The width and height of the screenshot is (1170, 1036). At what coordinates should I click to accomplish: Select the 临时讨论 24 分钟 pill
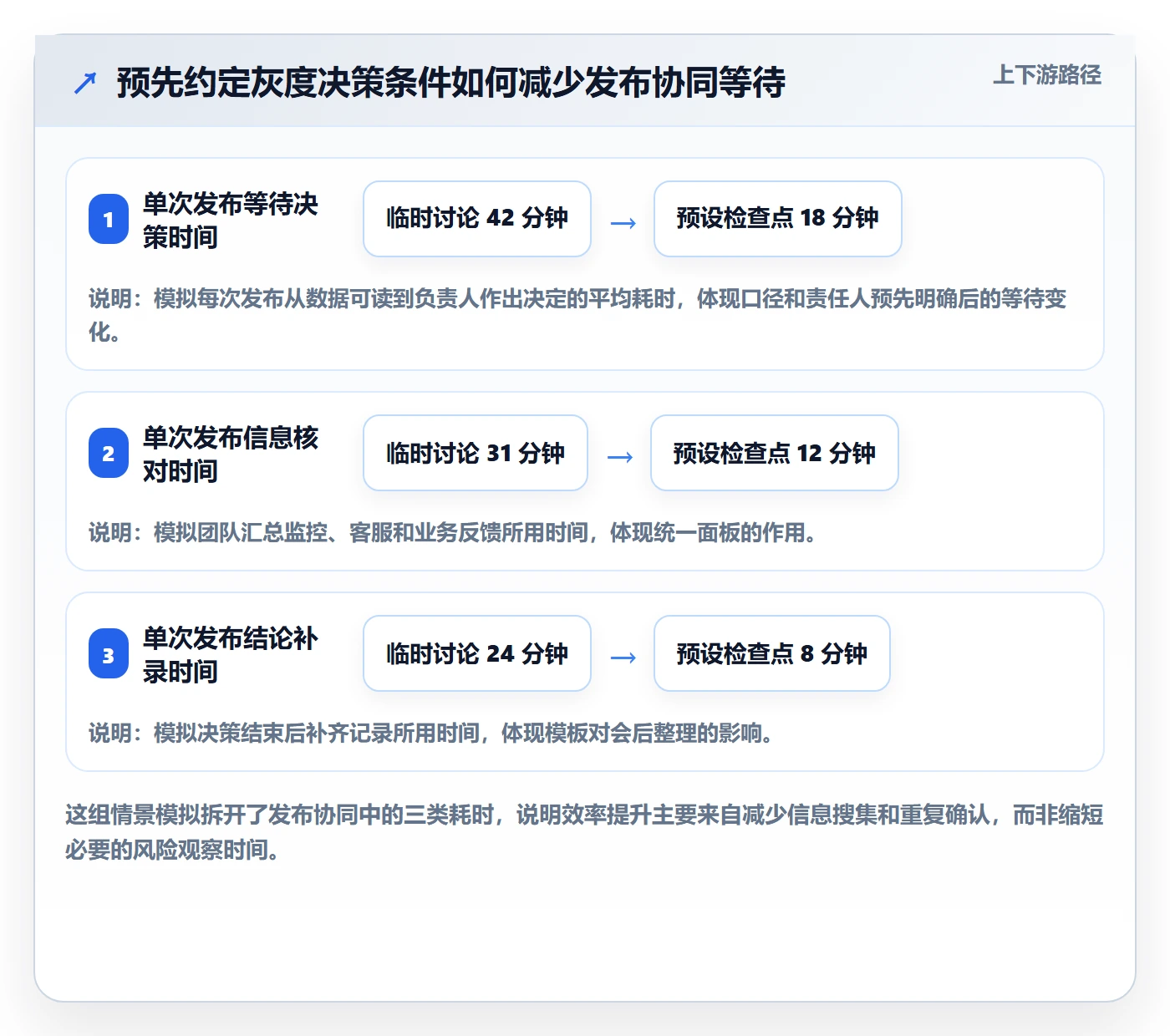477,653
